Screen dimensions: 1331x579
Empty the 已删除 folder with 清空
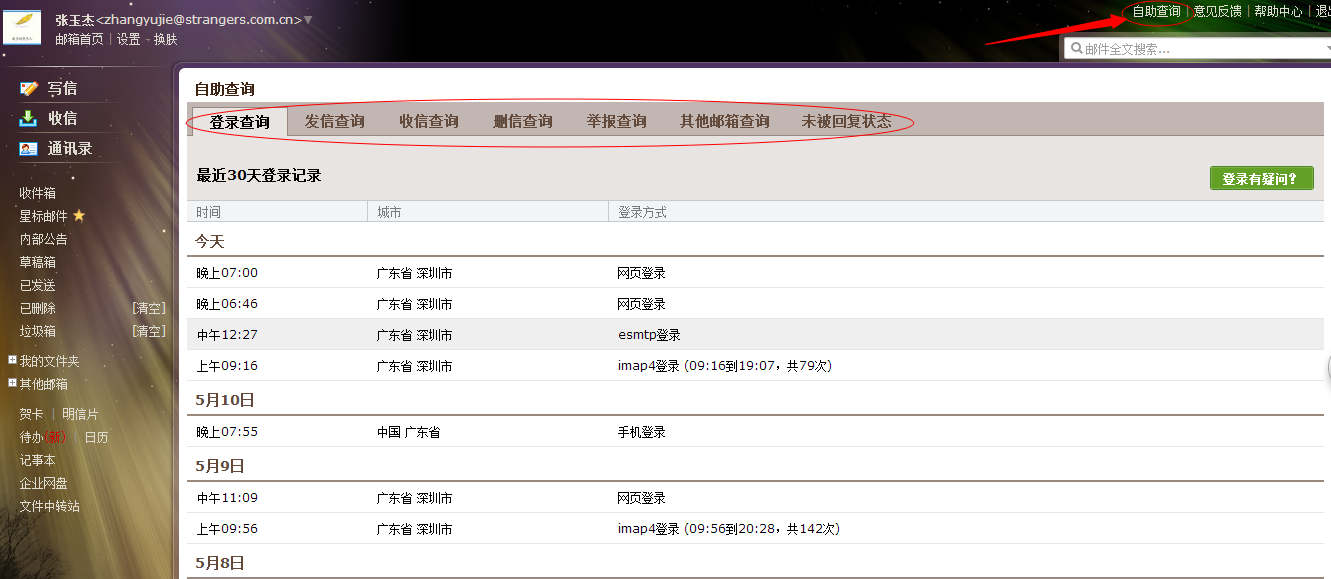pos(149,308)
